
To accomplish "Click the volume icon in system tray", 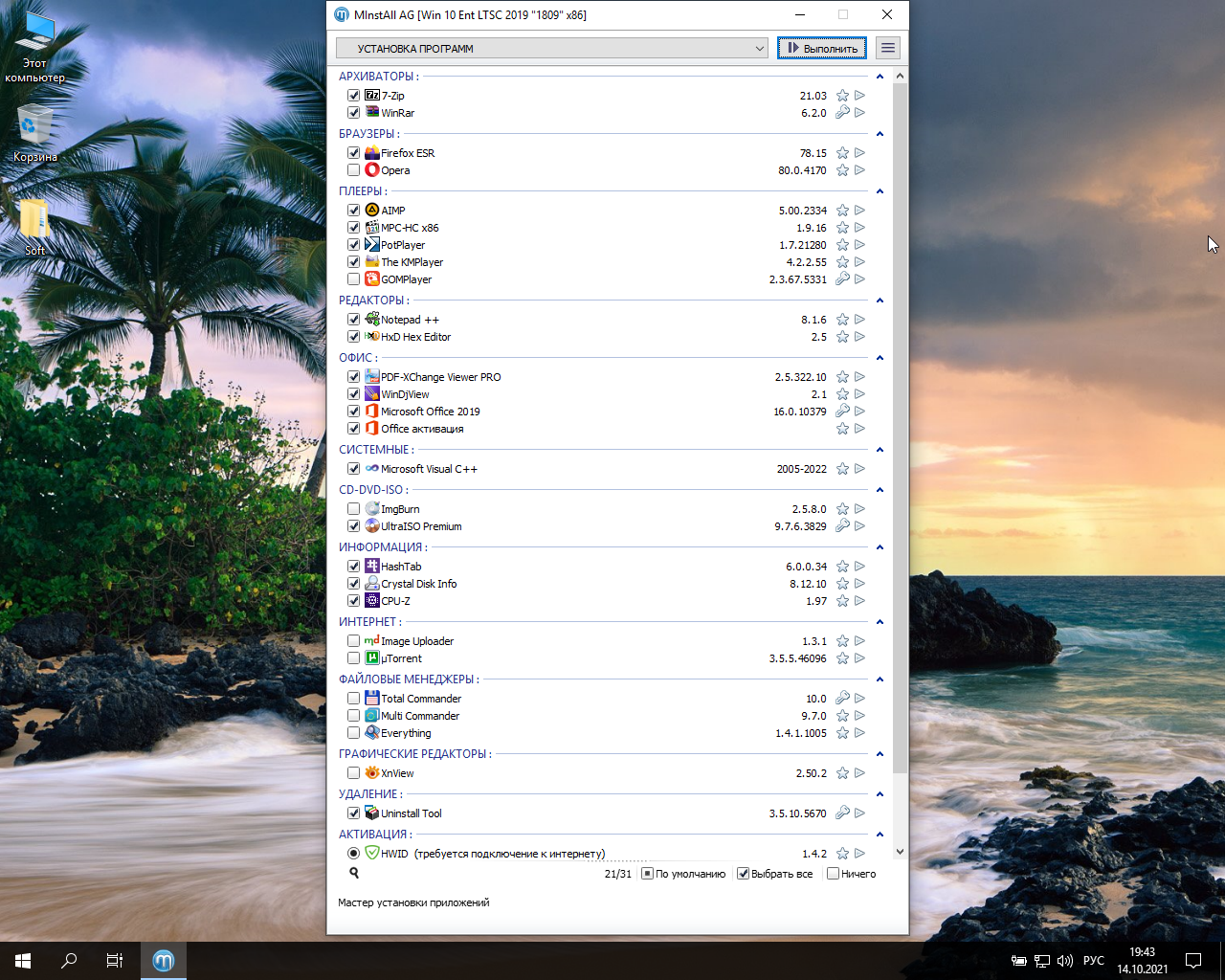I will coord(1065,961).
